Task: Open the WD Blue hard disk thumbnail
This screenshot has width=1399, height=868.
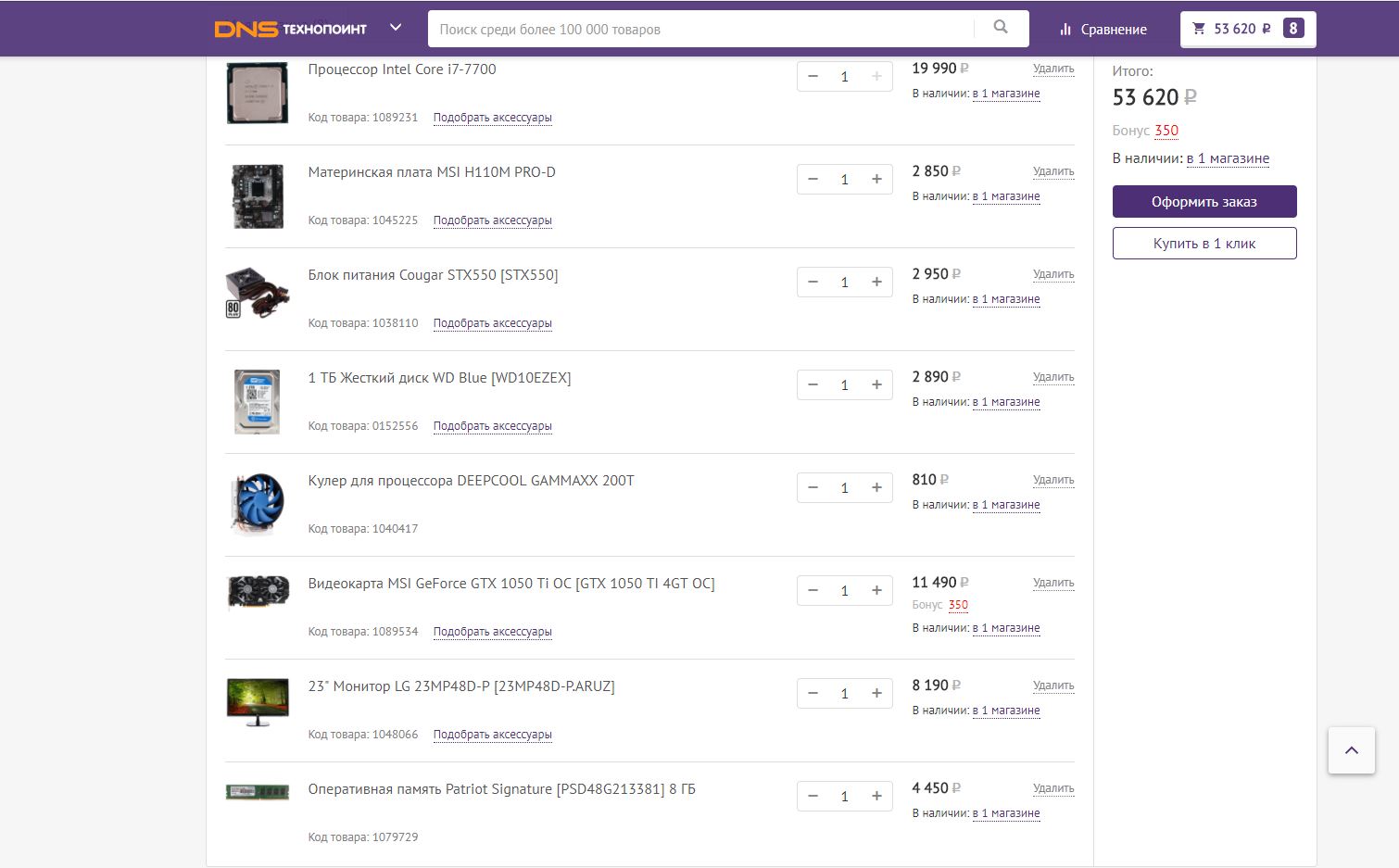Action: click(x=258, y=402)
